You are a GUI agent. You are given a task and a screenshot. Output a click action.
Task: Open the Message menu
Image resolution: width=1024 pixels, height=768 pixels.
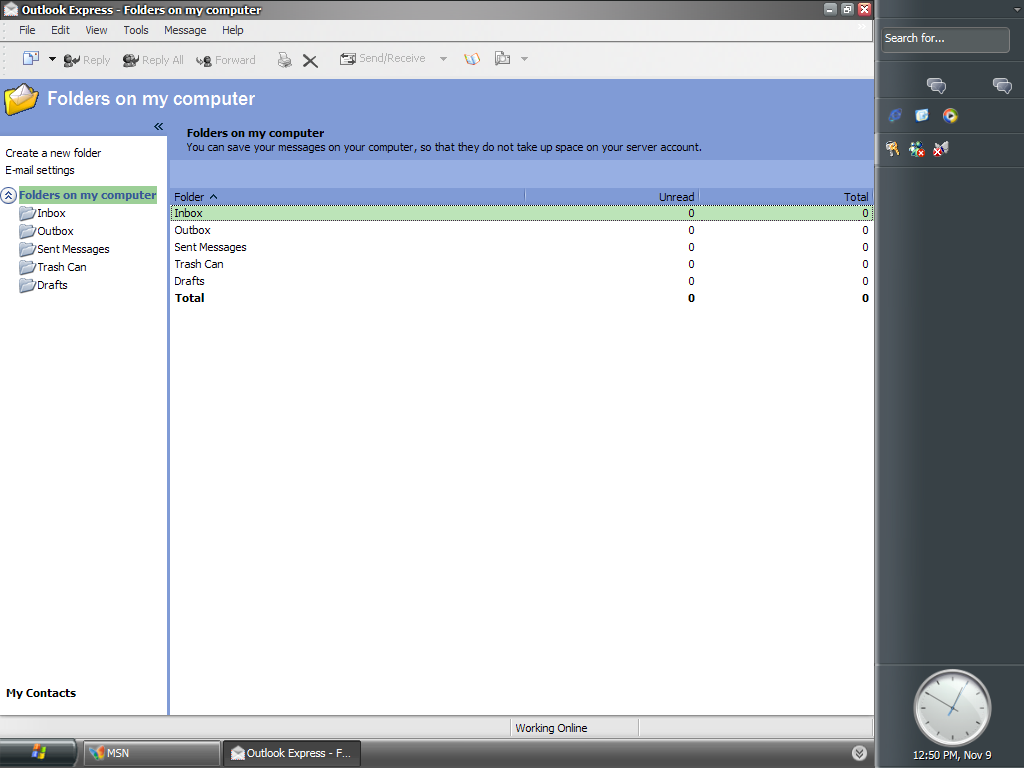click(x=185, y=30)
